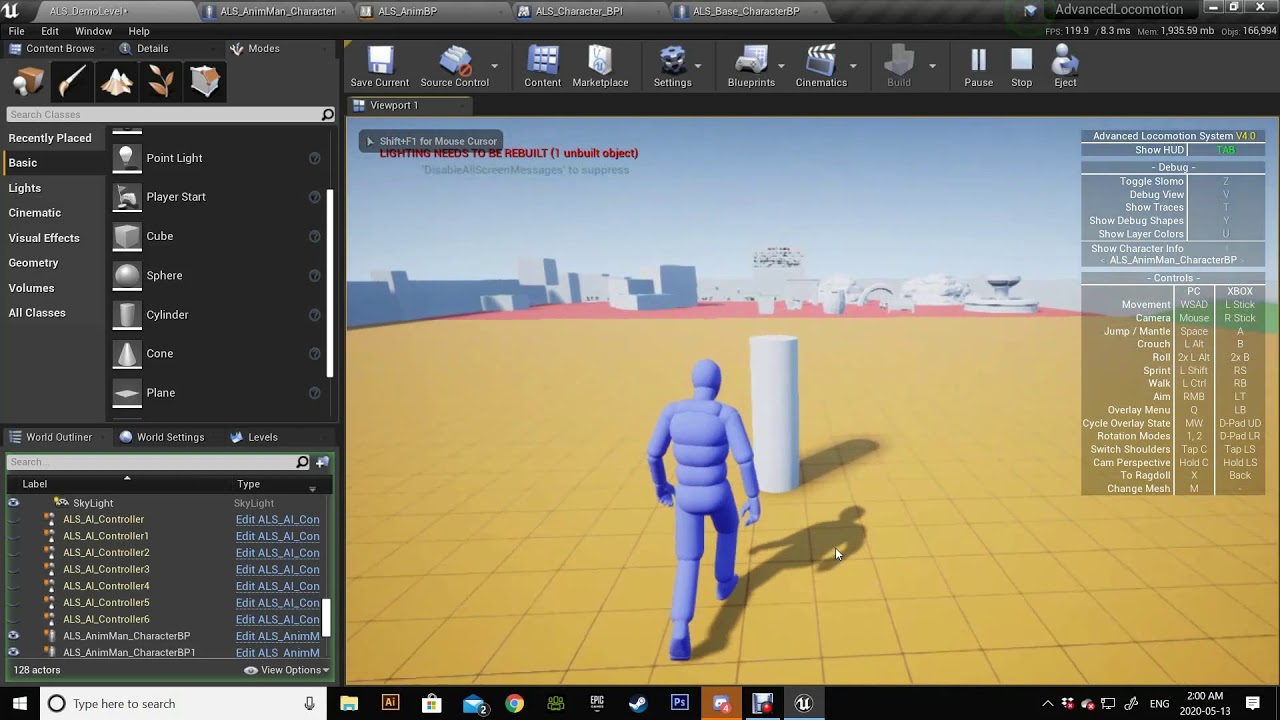Open the View Options dropdown

pyautogui.click(x=287, y=670)
